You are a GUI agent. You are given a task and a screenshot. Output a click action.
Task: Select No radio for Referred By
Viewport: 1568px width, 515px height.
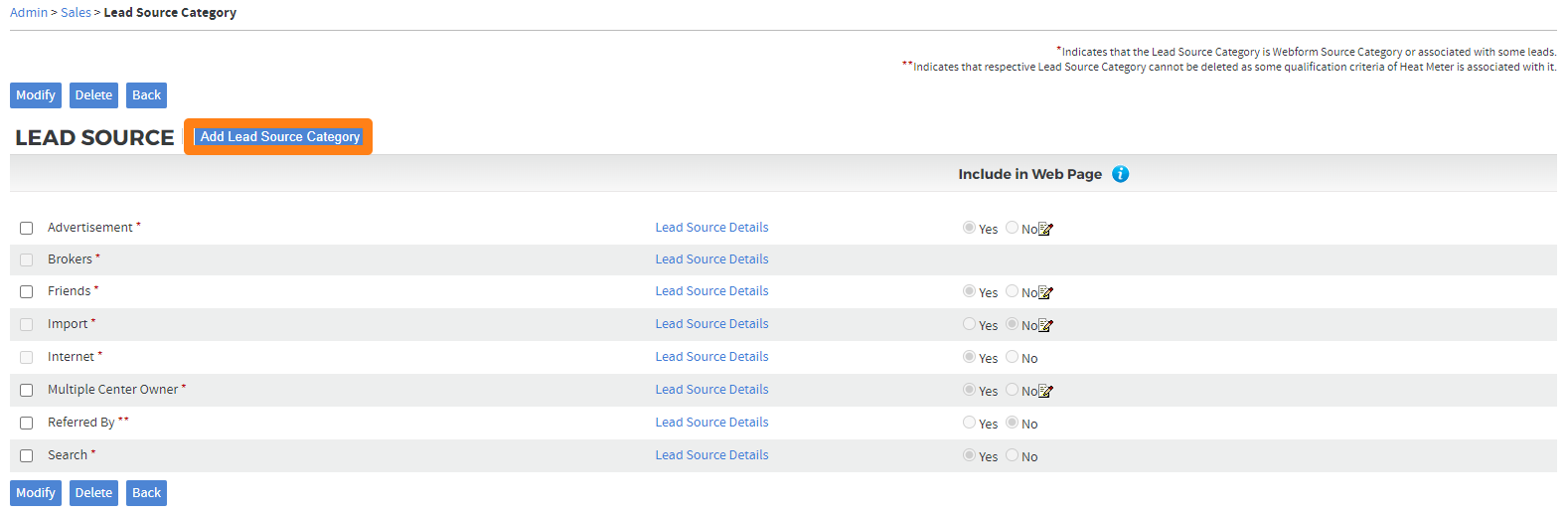point(1012,423)
